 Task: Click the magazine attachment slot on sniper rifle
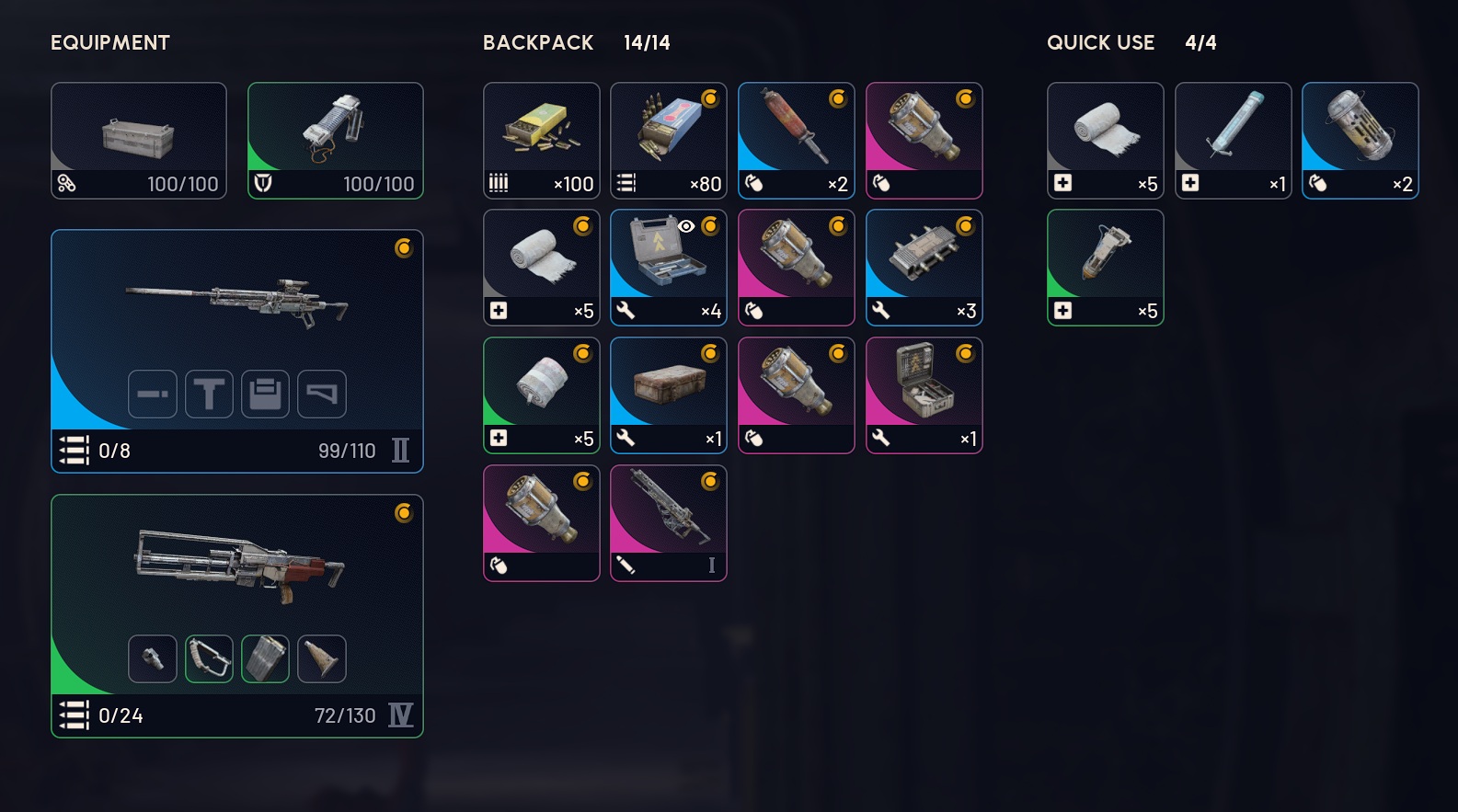(266, 395)
